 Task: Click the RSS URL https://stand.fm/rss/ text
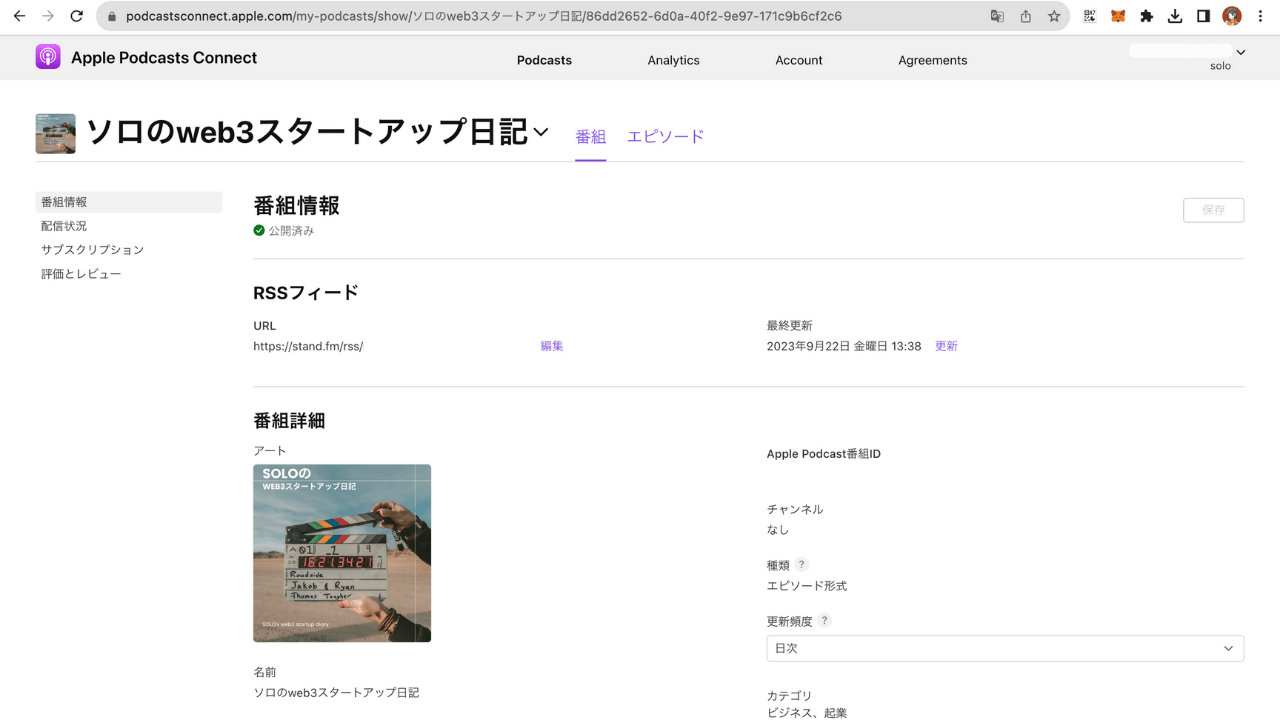click(308, 346)
